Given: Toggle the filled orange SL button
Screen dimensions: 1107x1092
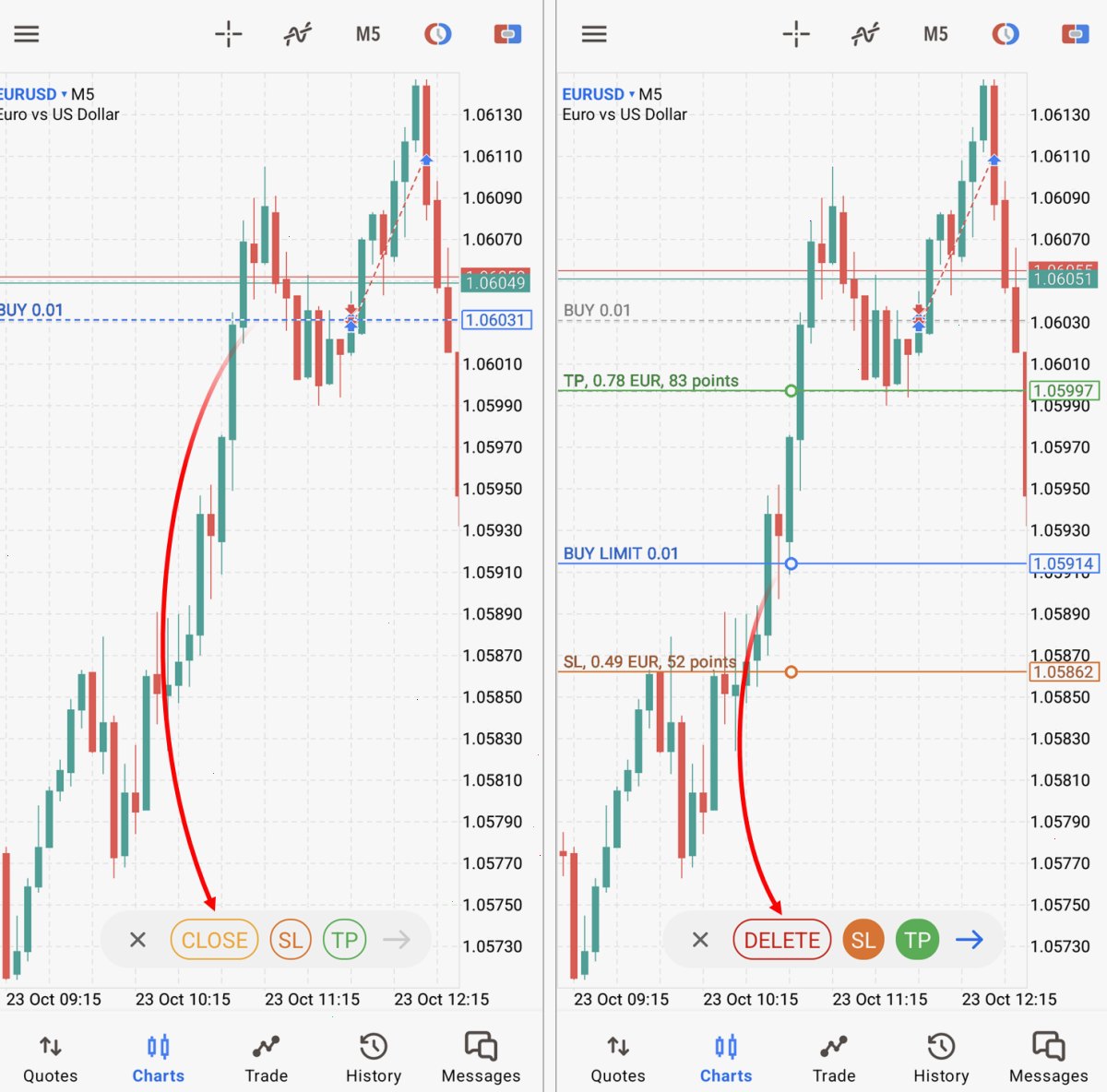Looking at the screenshot, I should 863,940.
